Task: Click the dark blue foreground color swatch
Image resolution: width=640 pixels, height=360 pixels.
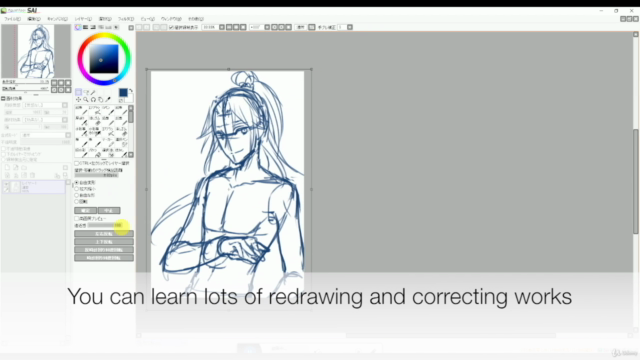Action: click(123, 93)
